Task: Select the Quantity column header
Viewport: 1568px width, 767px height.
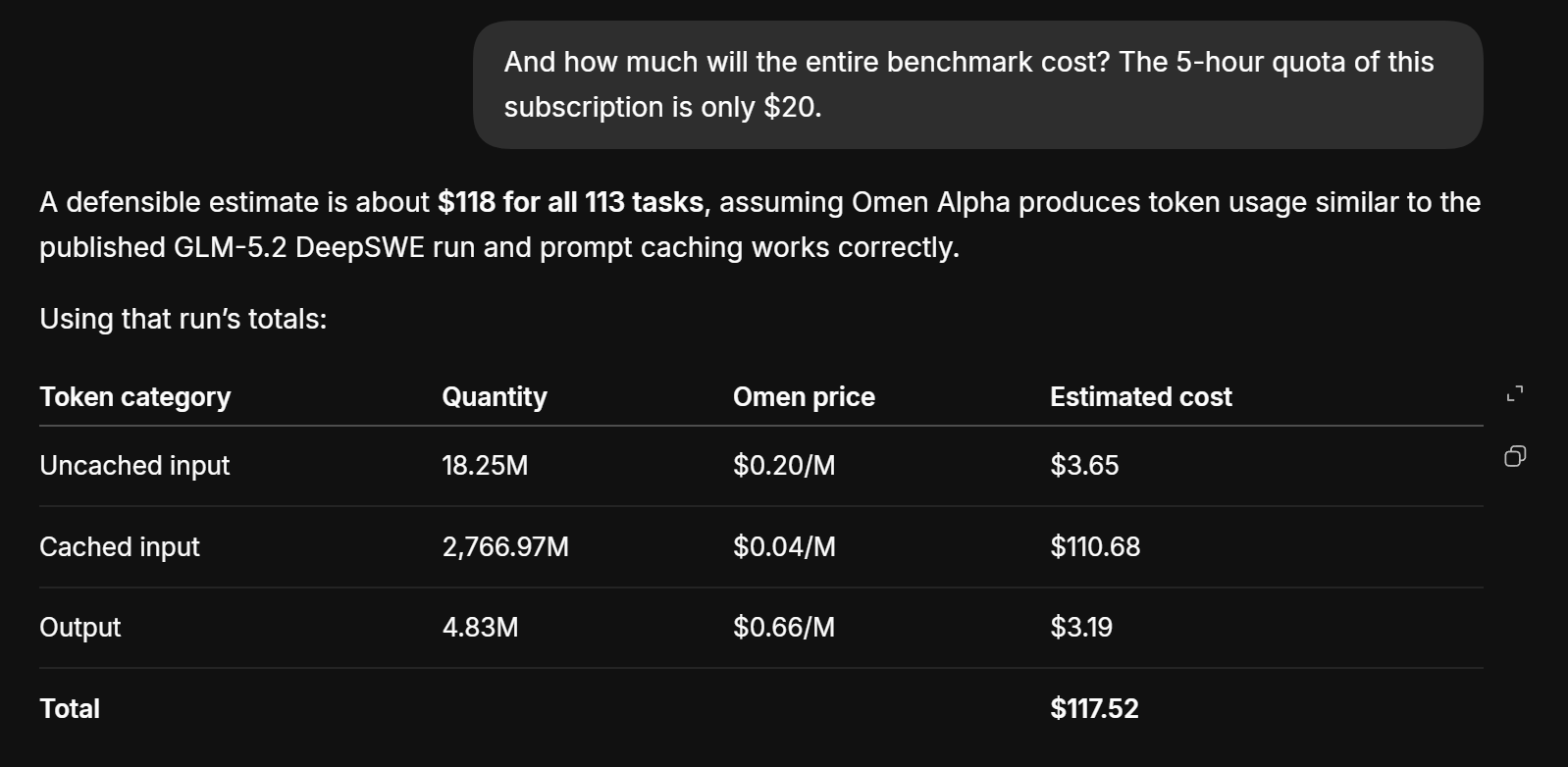Action: pos(495,396)
